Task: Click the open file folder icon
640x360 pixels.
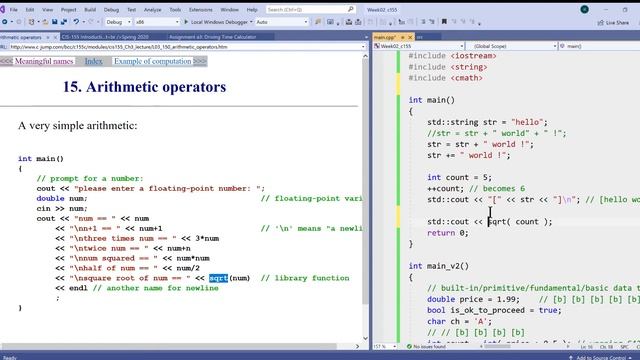Action: [45, 22]
